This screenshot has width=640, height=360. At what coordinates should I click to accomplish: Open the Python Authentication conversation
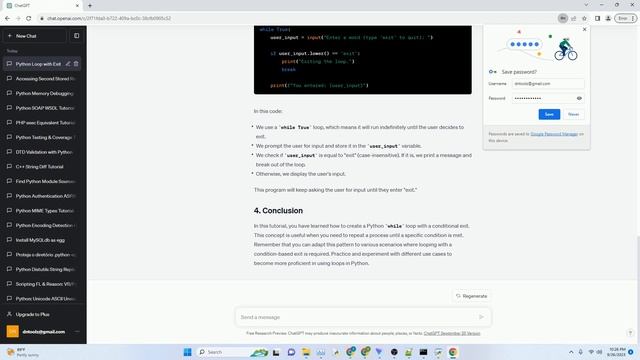(x=42, y=196)
